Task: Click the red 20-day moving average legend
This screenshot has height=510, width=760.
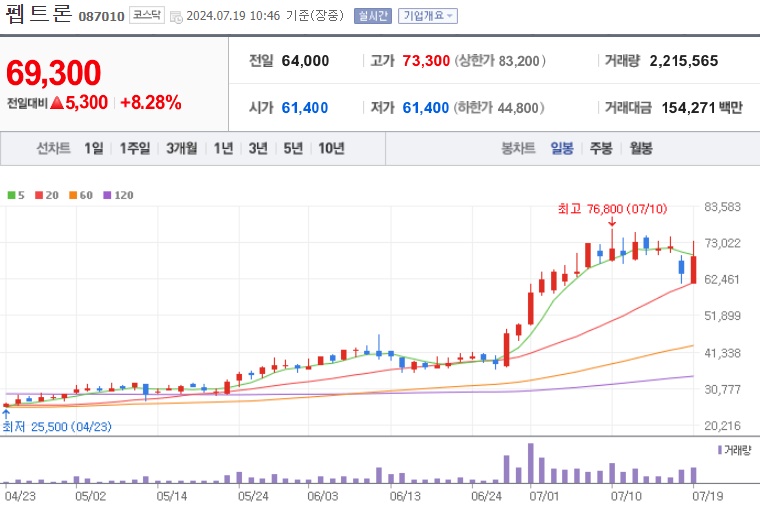Action: pos(47,195)
